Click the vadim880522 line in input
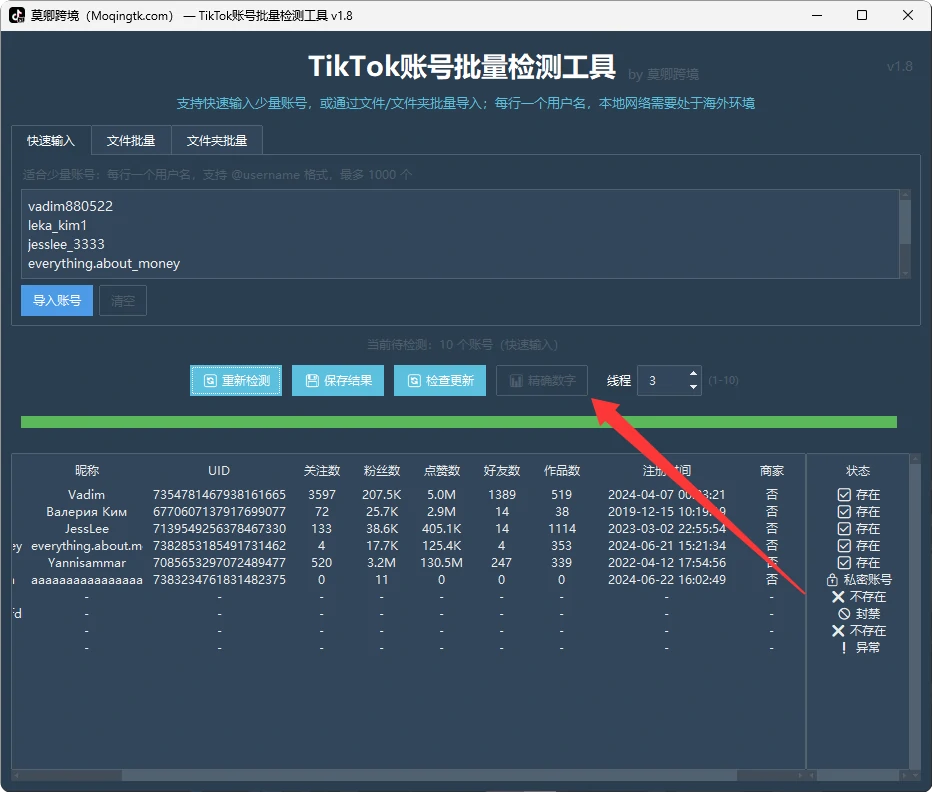 click(x=70, y=206)
